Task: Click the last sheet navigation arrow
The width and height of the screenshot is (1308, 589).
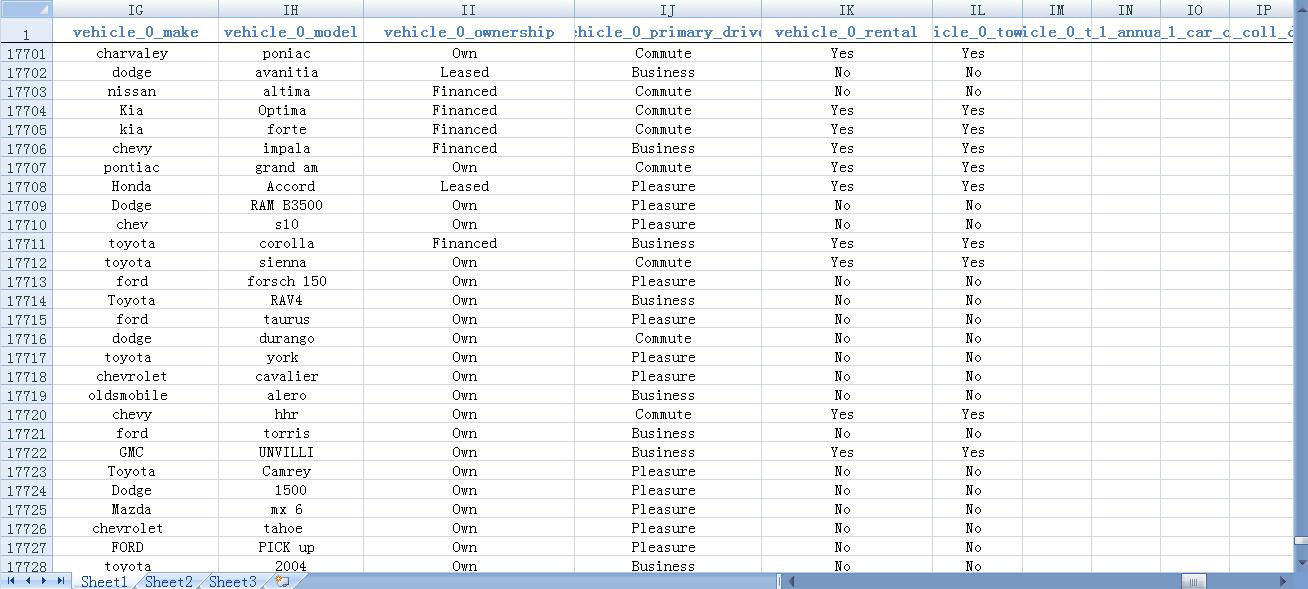Action: [x=60, y=581]
